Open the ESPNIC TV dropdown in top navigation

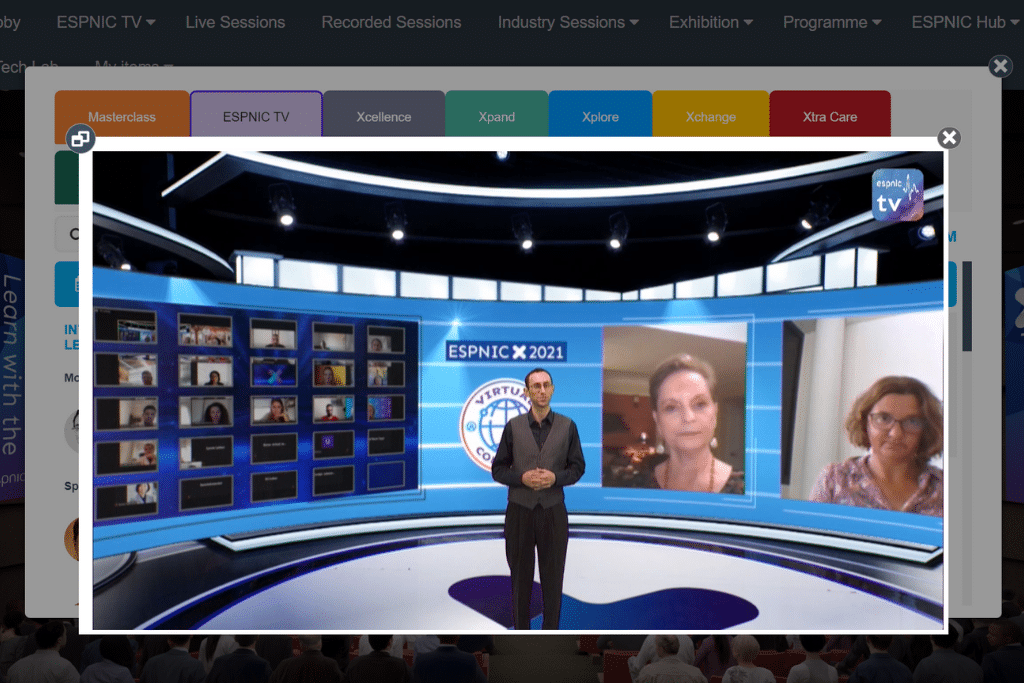click(106, 22)
